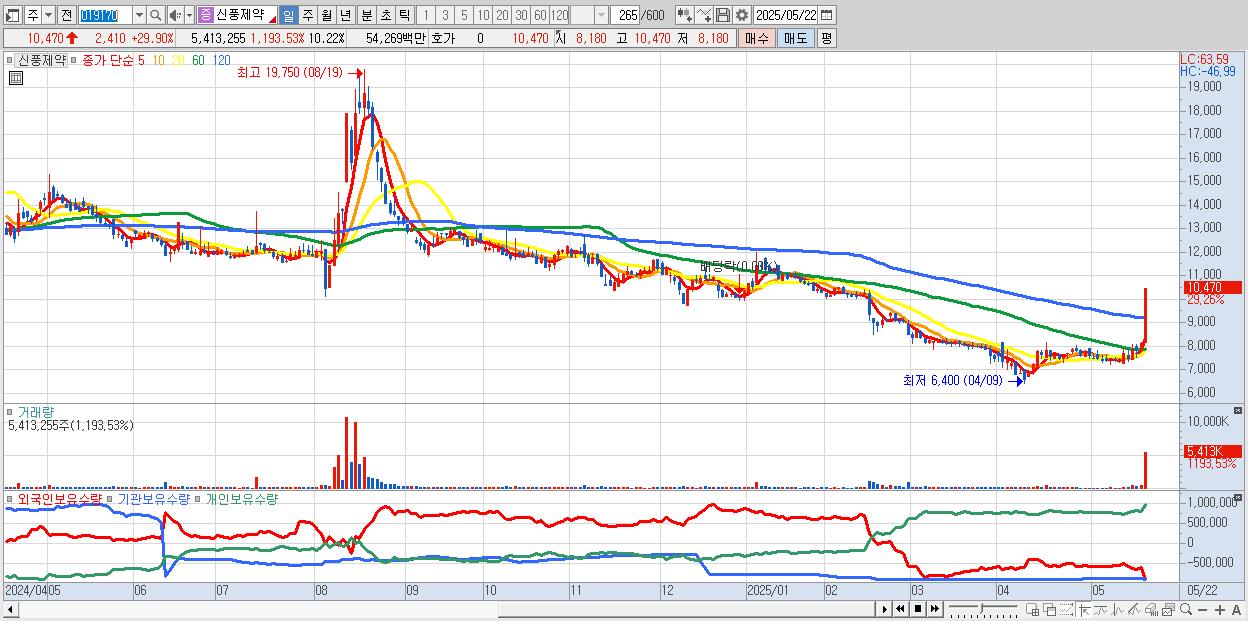Select interval 30 button
1248x621 pixels.
click(521, 15)
